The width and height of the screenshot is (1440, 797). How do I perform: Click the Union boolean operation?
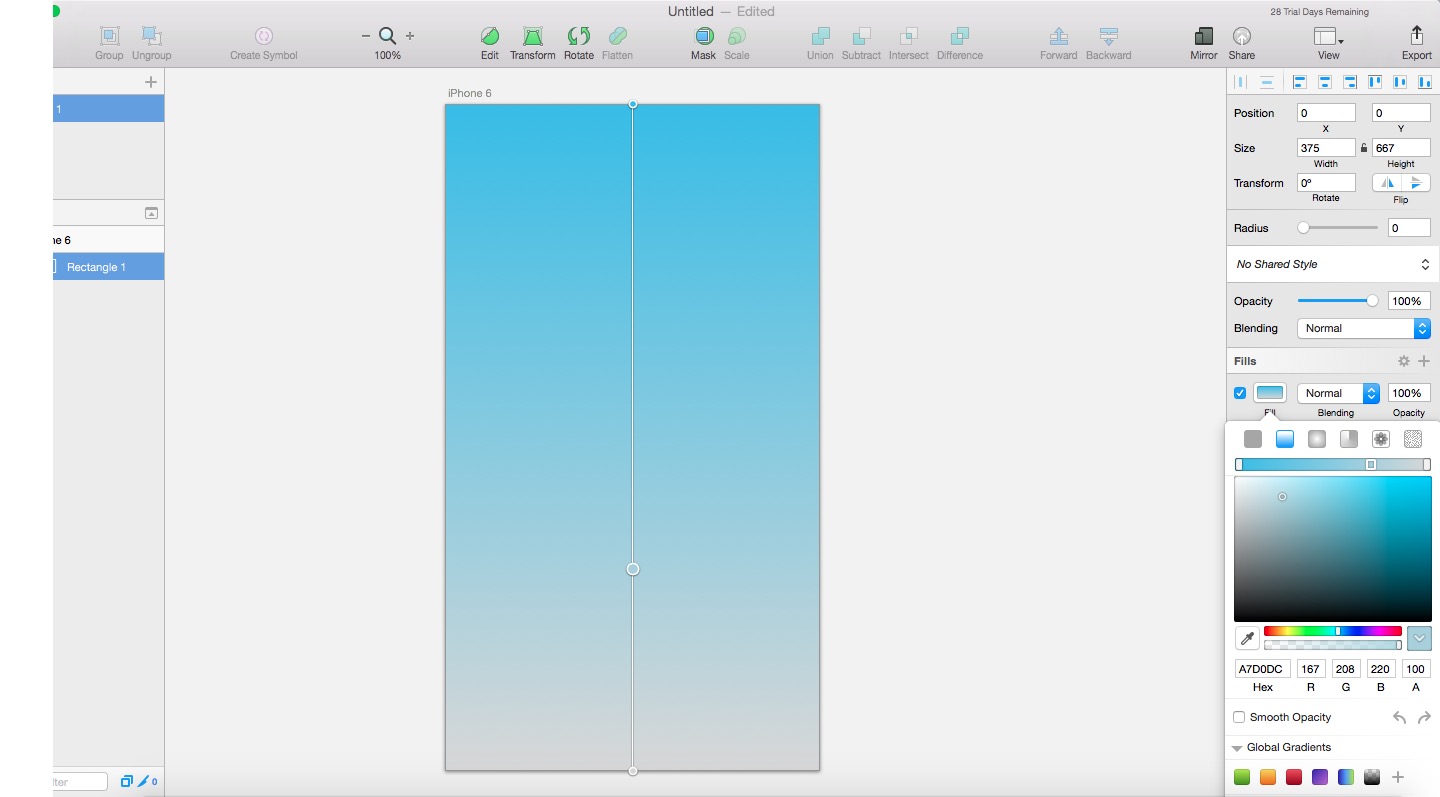point(821,37)
